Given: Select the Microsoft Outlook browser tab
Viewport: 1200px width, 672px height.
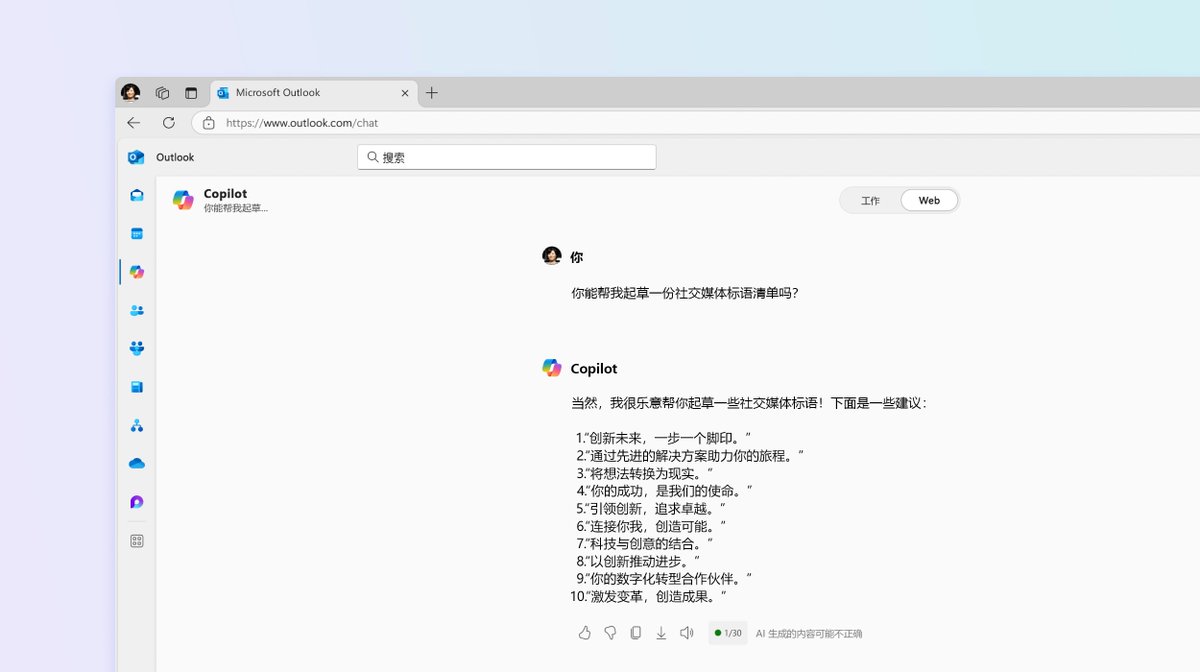Looking at the screenshot, I should (314, 93).
